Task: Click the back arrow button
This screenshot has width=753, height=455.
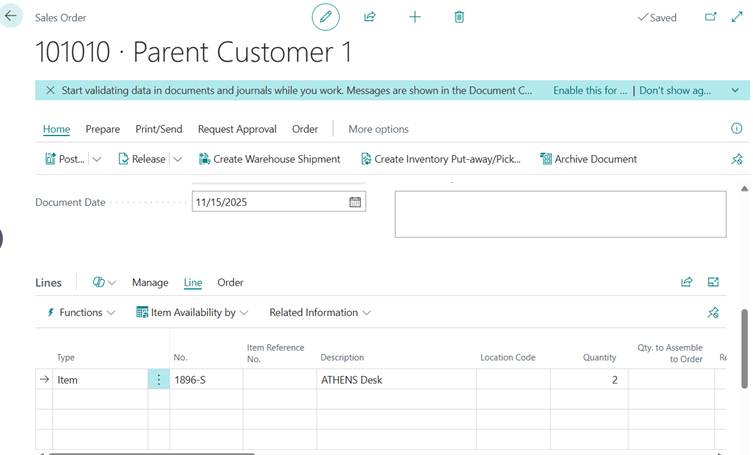Action: (11, 17)
